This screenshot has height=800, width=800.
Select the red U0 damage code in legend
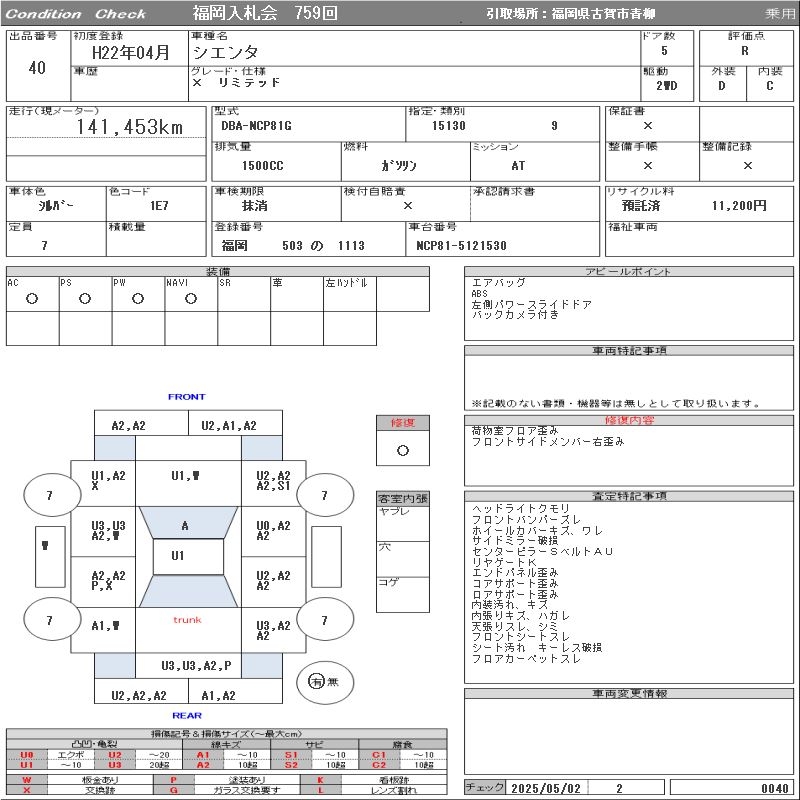pyautogui.click(x=27, y=755)
